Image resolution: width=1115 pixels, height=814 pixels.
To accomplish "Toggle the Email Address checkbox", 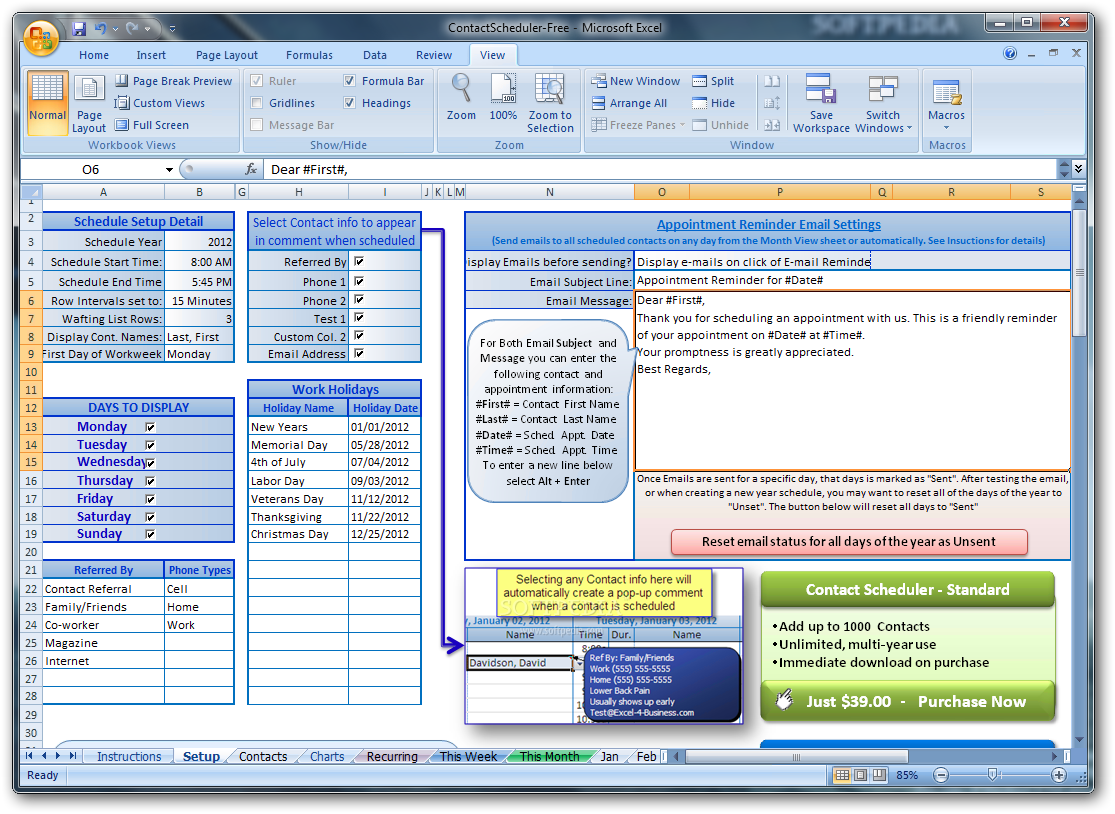I will [x=359, y=353].
